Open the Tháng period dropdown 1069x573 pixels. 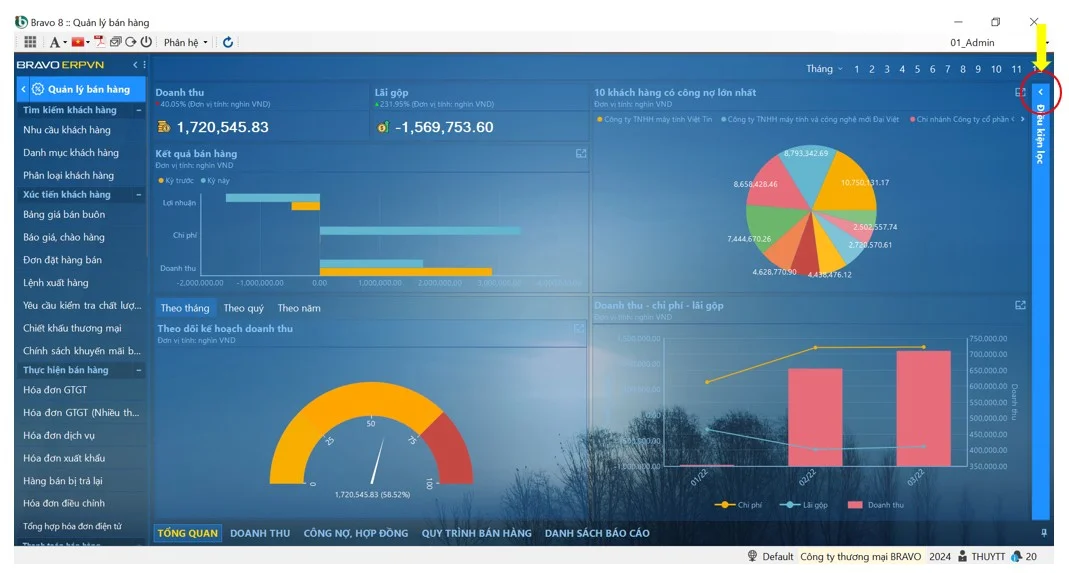pyautogui.click(x=824, y=69)
